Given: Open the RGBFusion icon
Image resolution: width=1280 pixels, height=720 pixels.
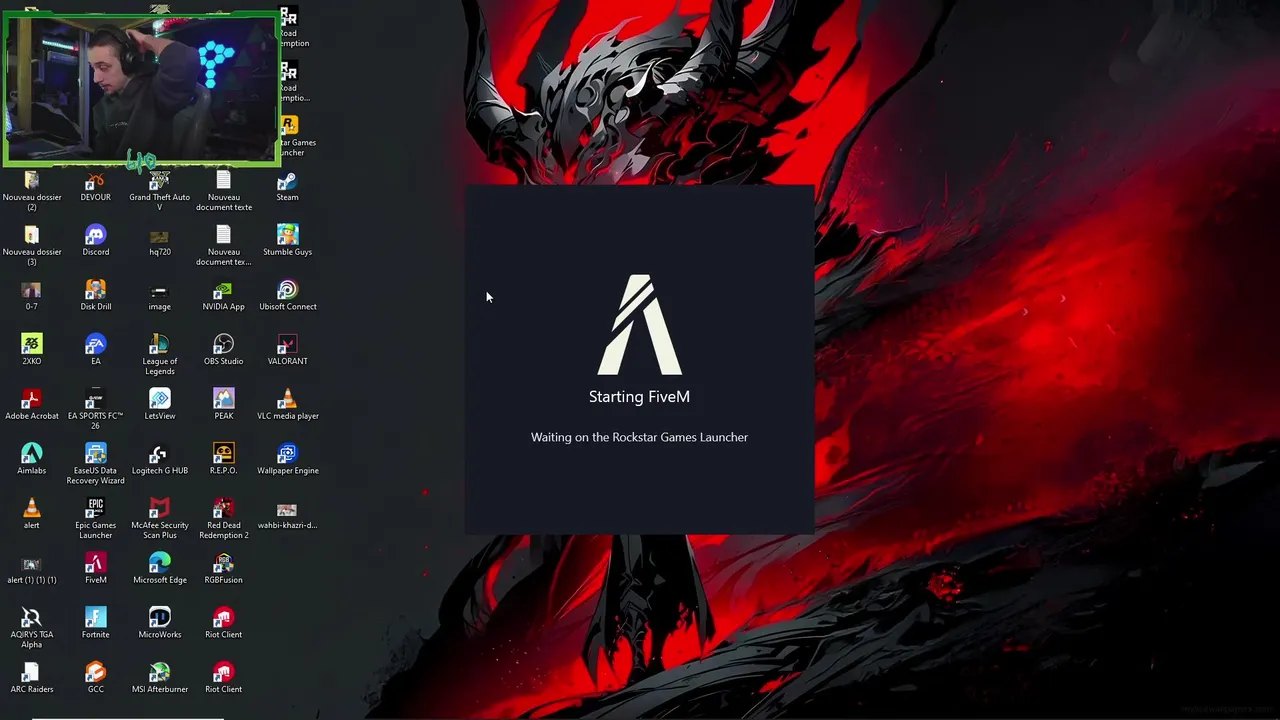Looking at the screenshot, I should pyautogui.click(x=223, y=569).
